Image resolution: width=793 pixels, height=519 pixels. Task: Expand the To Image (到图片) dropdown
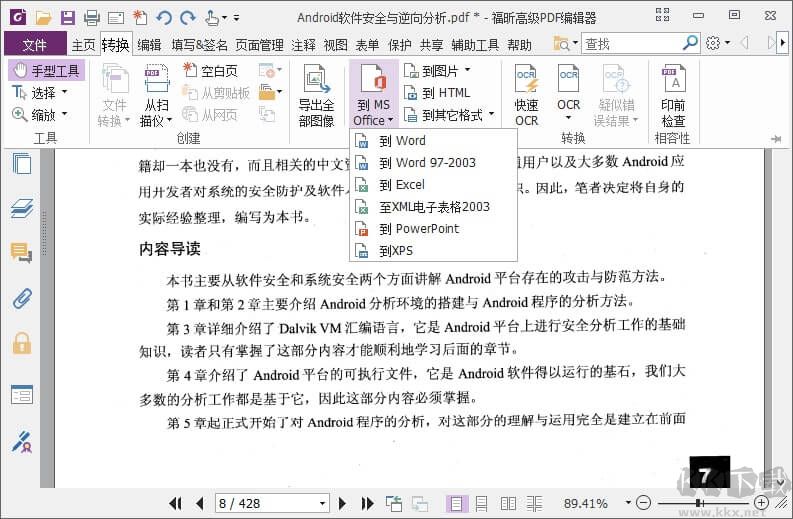coord(467,70)
